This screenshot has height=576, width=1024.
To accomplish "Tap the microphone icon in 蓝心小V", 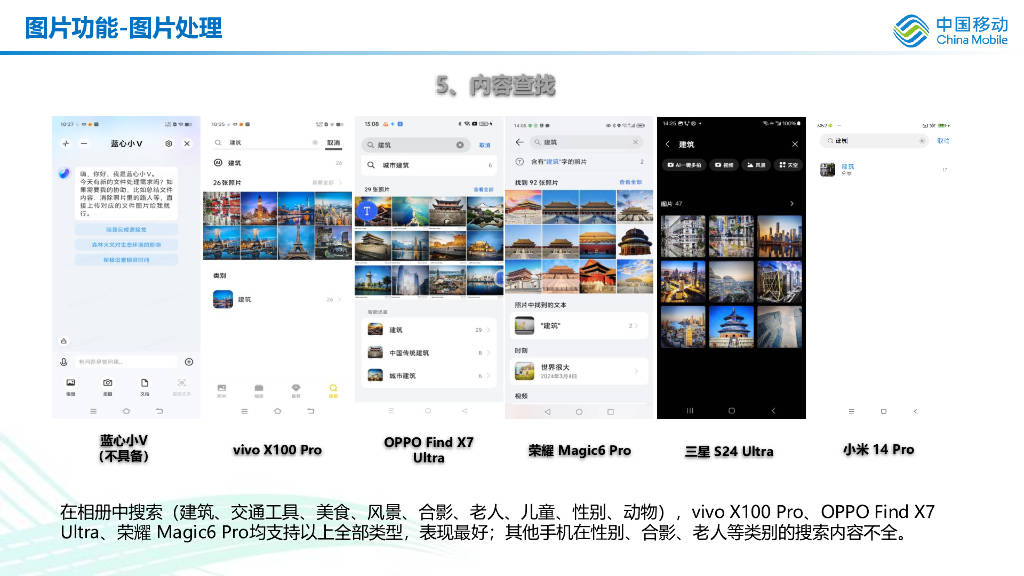I will pos(63,362).
